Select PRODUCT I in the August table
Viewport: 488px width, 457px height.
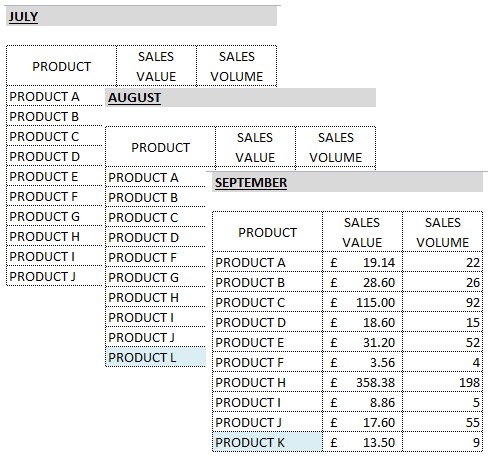pos(155,317)
